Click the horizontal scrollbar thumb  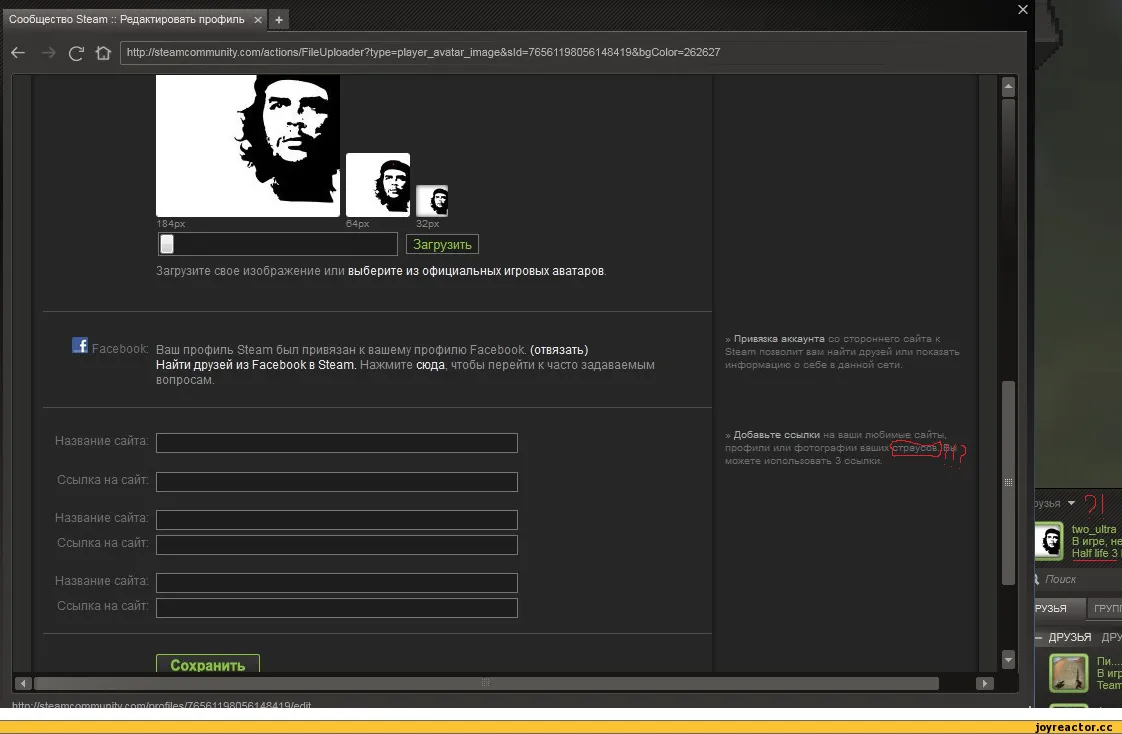tap(487, 683)
